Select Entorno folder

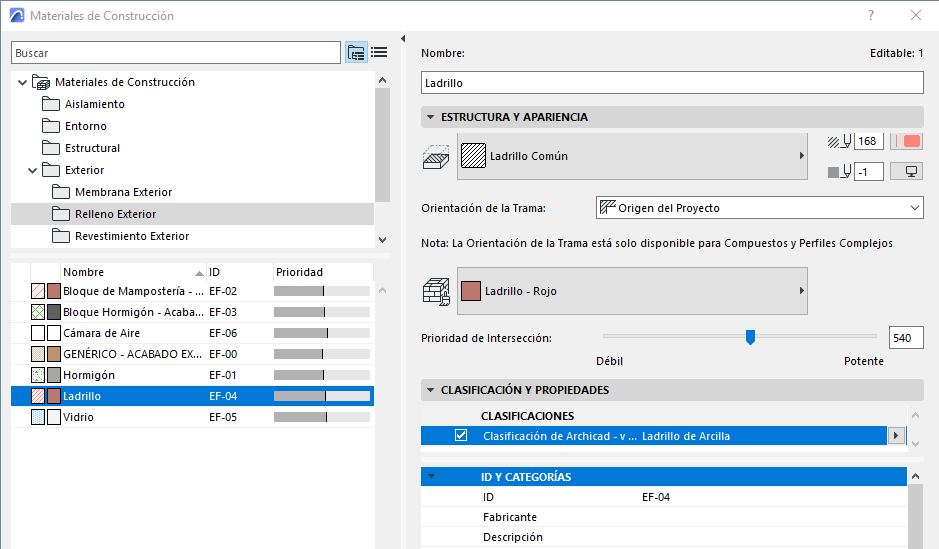coord(86,126)
